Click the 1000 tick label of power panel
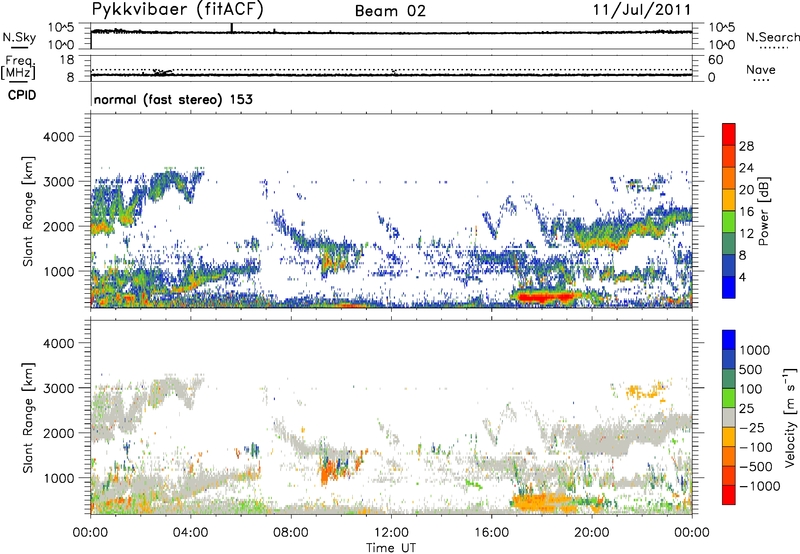The height and width of the screenshot is (554, 800). click(x=58, y=271)
